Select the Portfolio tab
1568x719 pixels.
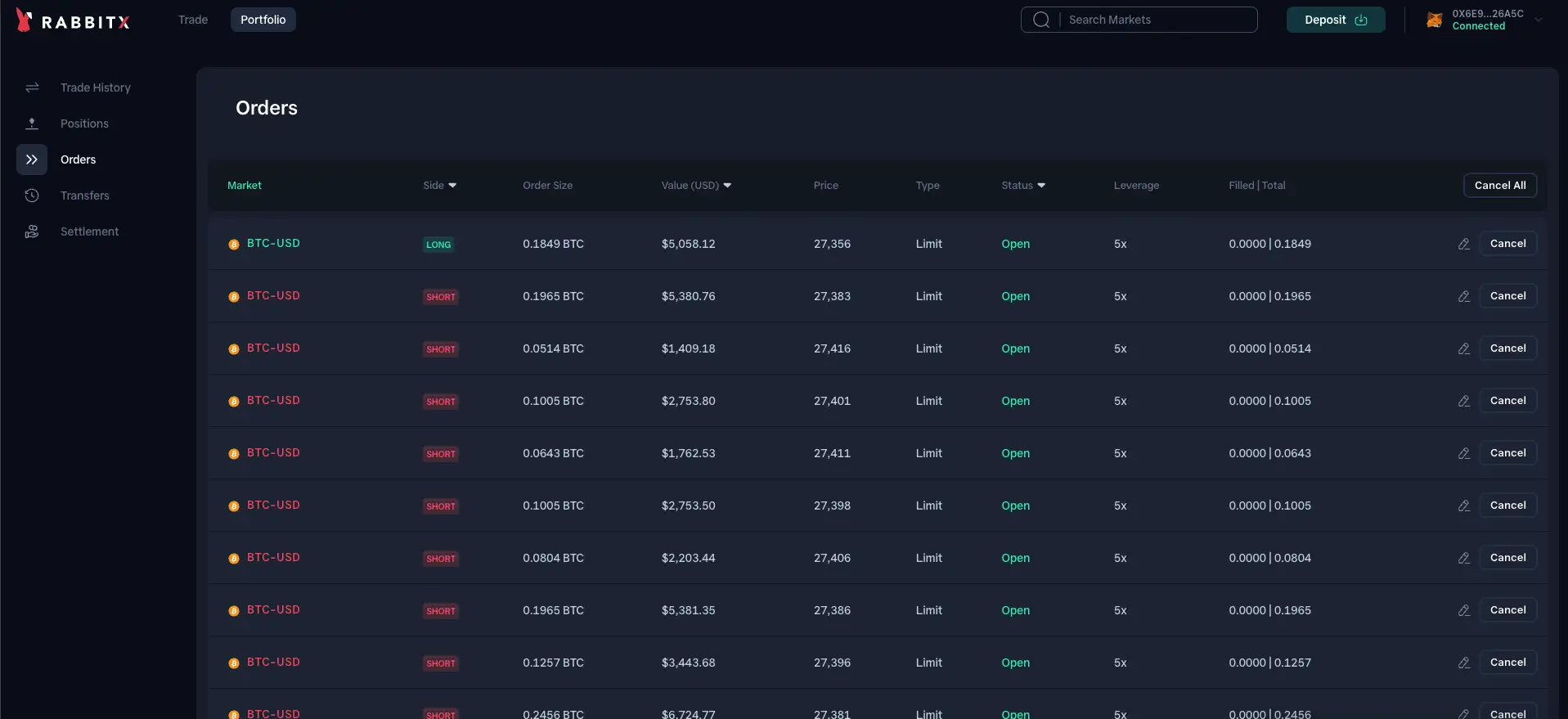click(263, 20)
